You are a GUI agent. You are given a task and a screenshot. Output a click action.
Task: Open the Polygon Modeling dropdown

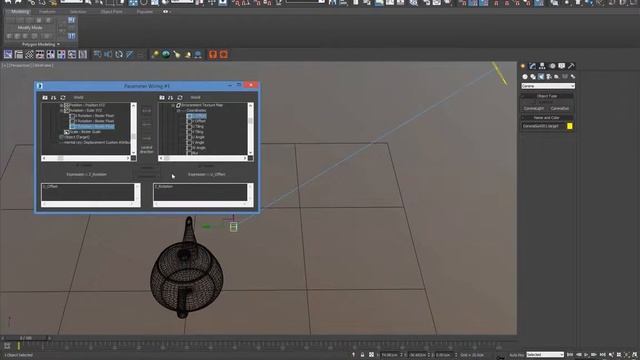click(40, 44)
